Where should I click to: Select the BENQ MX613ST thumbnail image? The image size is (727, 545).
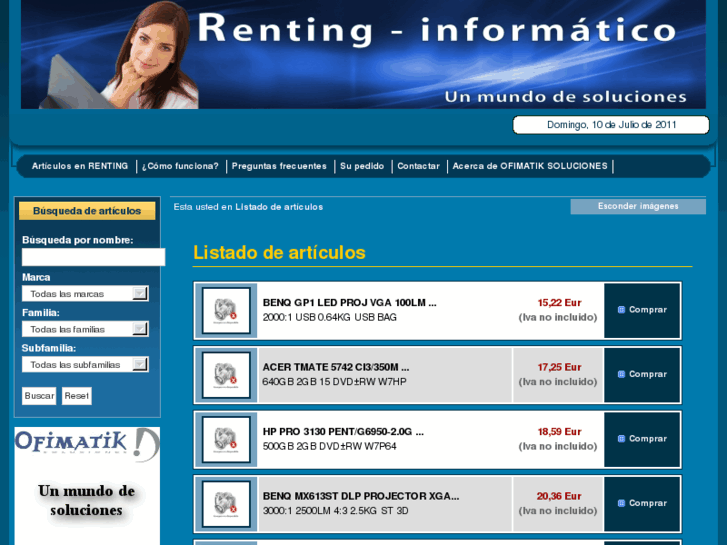[x=226, y=504]
